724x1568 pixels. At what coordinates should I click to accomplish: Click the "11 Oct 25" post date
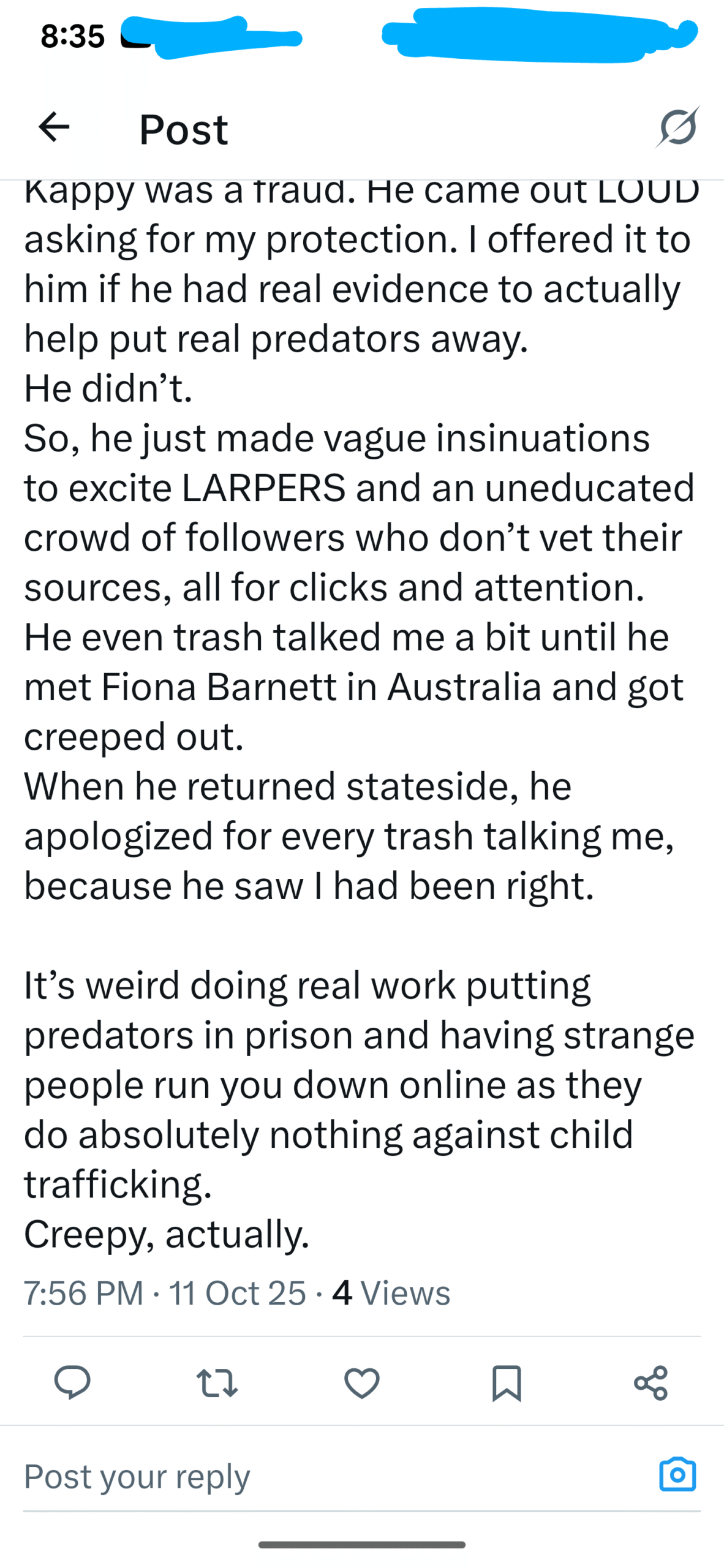(x=237, y=1292)
